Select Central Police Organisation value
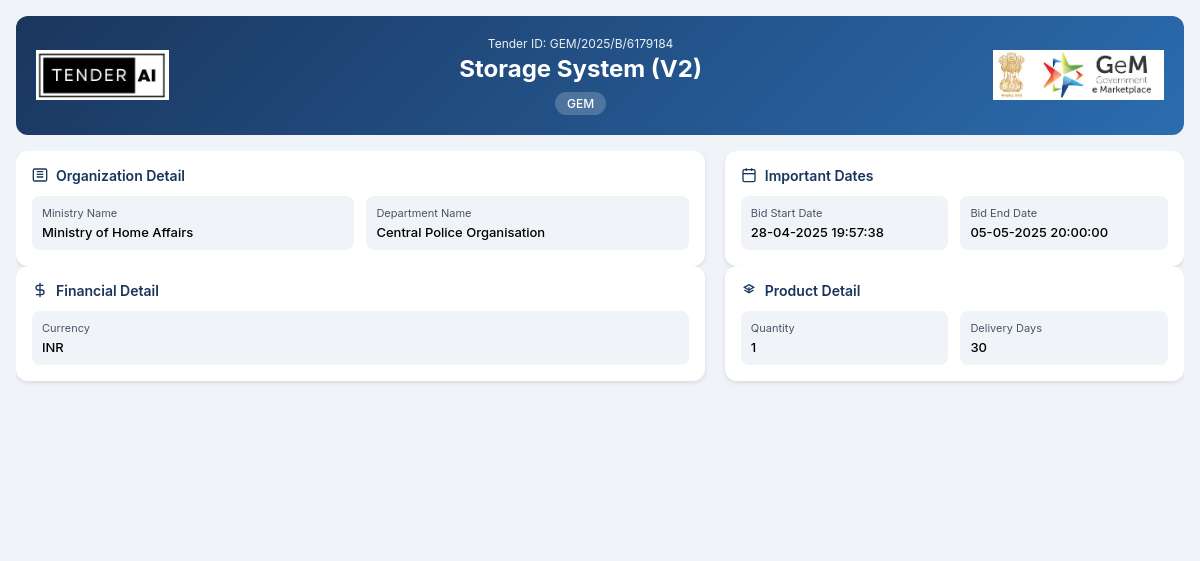This screenshot has width=1200, height=561. 461,233
